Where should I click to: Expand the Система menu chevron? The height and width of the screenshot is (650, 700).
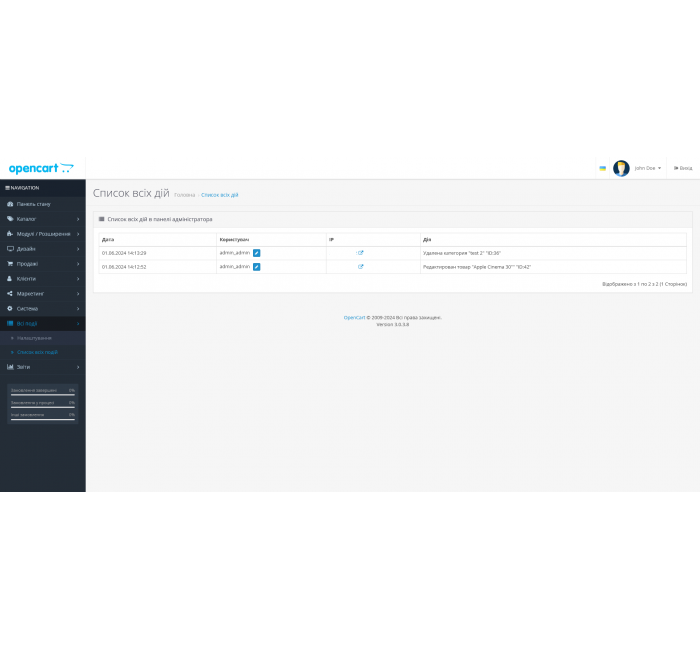78,309
